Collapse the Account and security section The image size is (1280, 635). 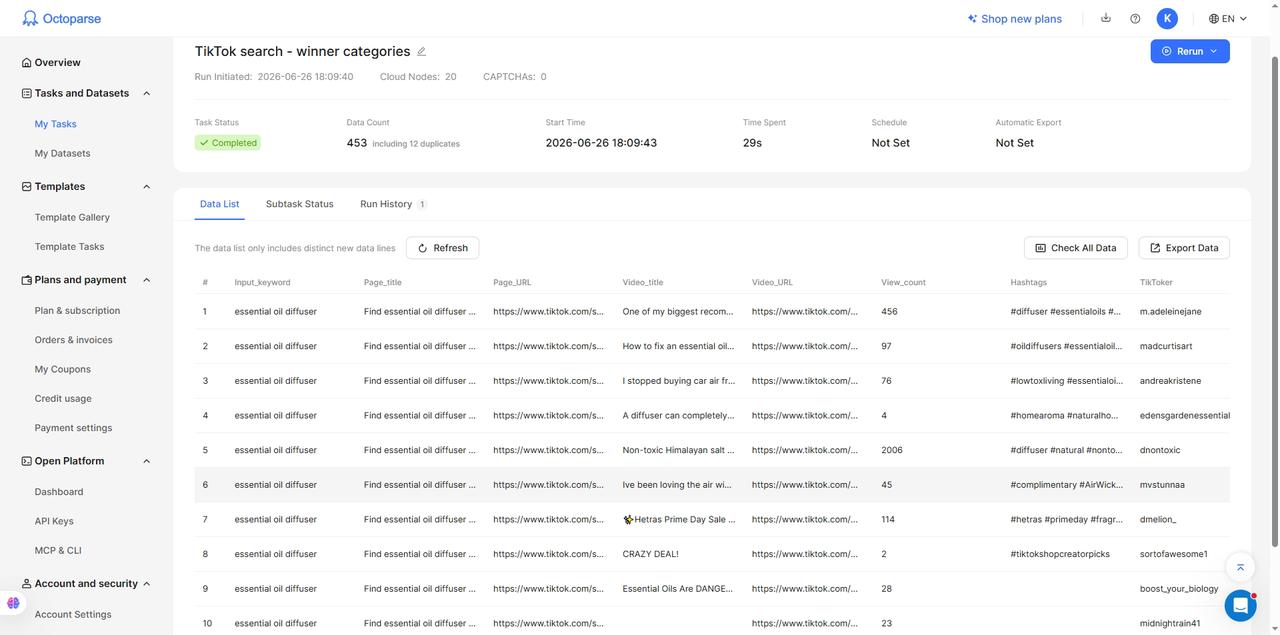click(x=147, y=584)
